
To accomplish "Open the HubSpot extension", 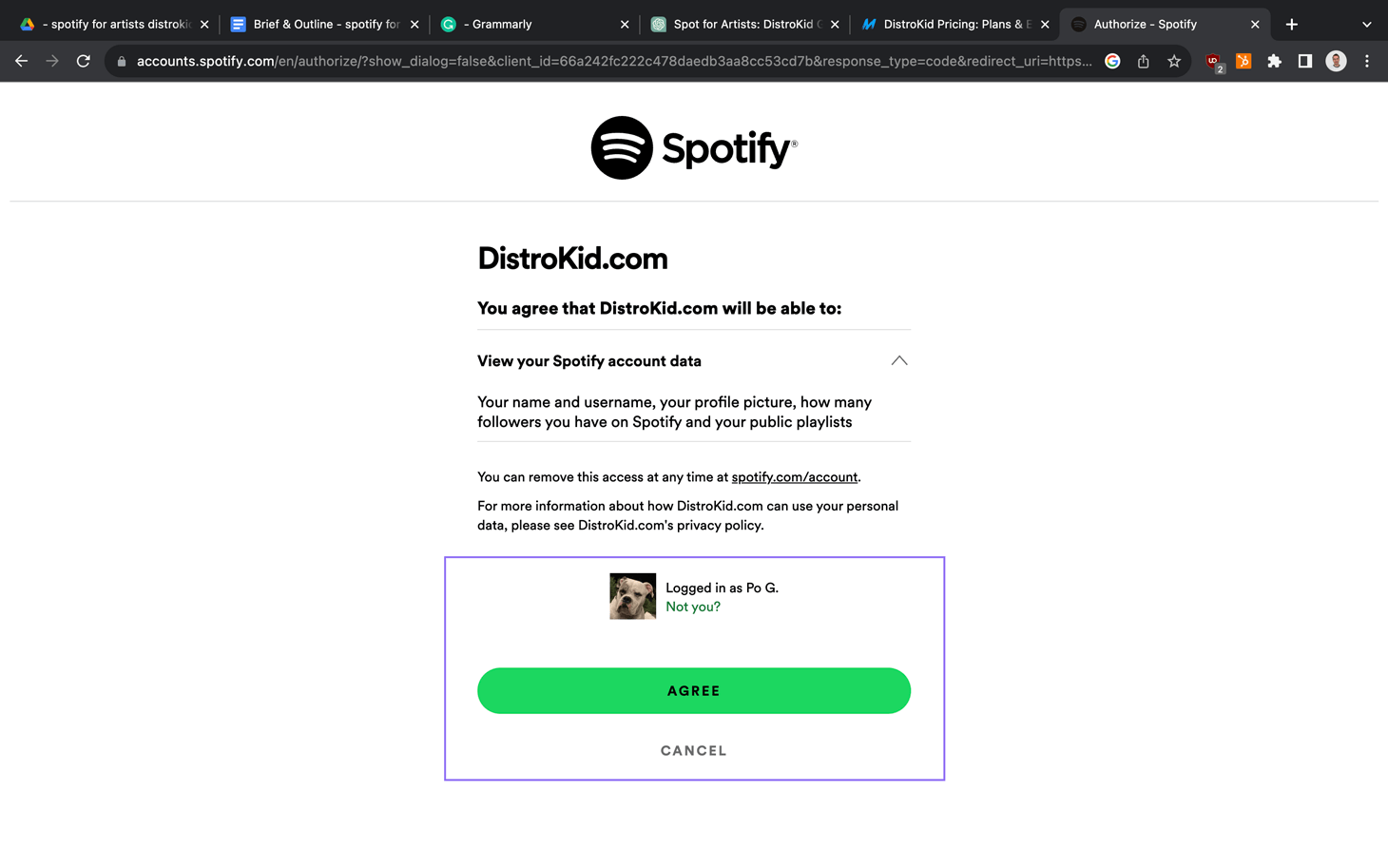I will point(1243,61).
